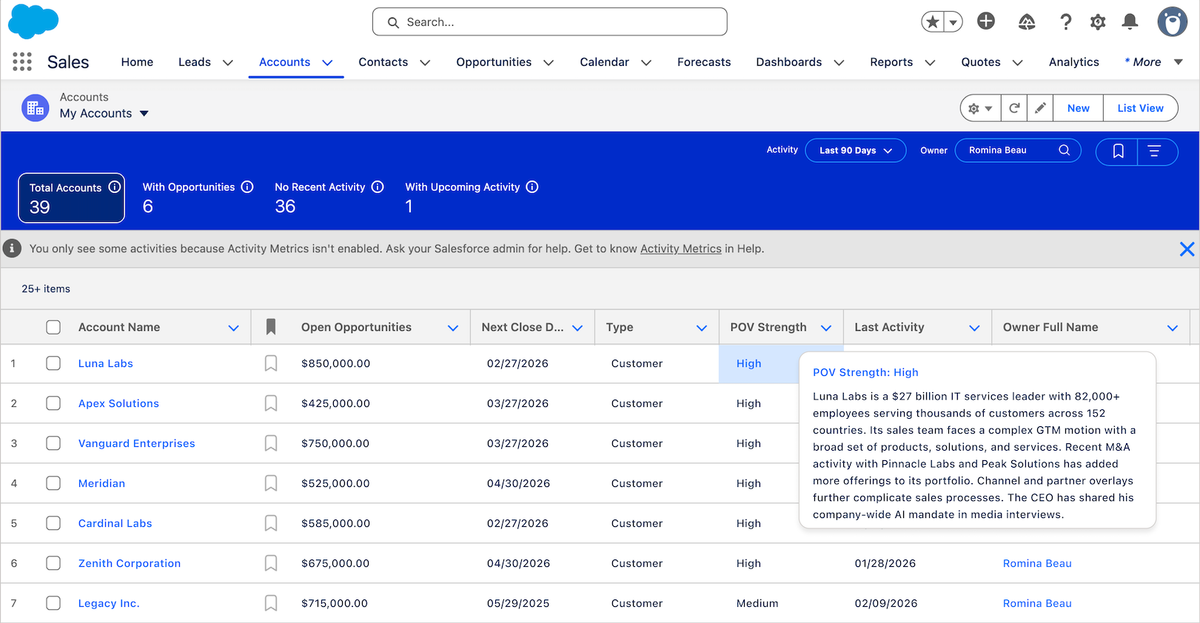Select the Luna Labs row checkbox
Screen dimensions: 1200x623
coord(54,364)
